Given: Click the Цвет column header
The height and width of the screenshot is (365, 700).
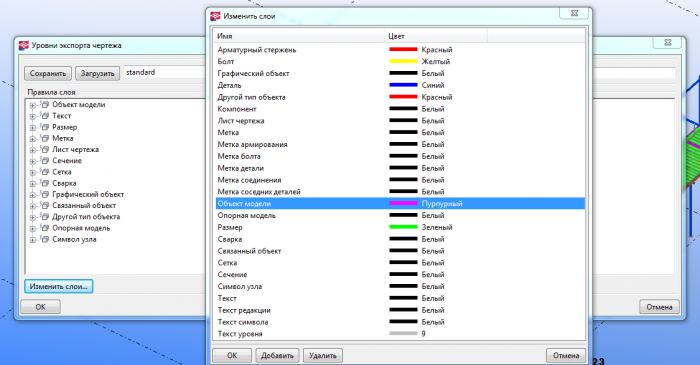Looking at the screenshot, I should pos(436,36).
